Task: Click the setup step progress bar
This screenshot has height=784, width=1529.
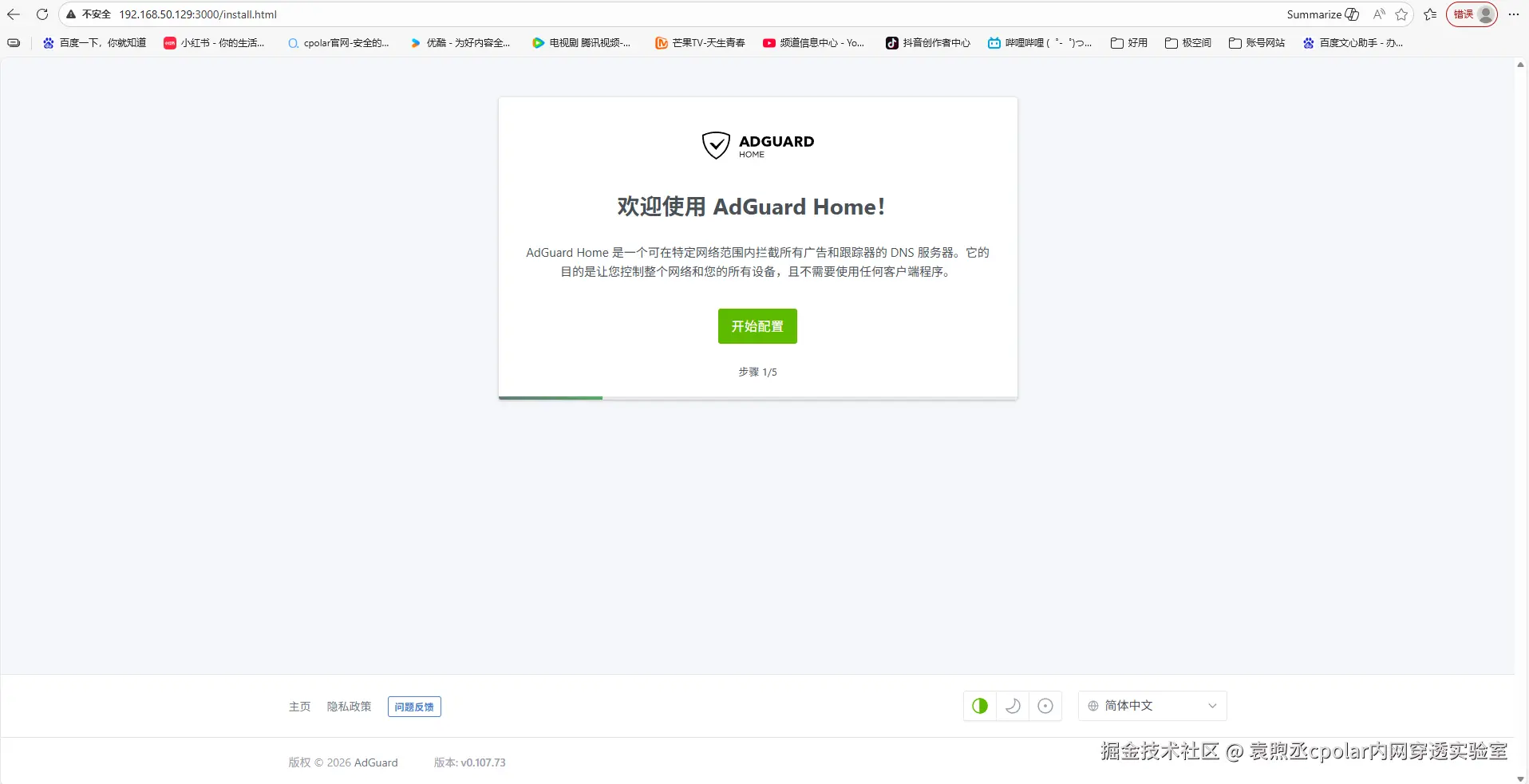Action: pyautogui.click(x=758, y=397)
